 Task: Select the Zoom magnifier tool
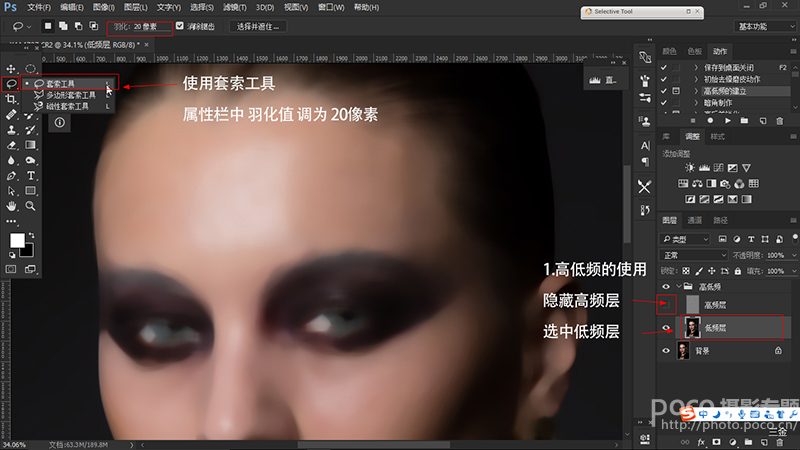(x=31, y=206)
